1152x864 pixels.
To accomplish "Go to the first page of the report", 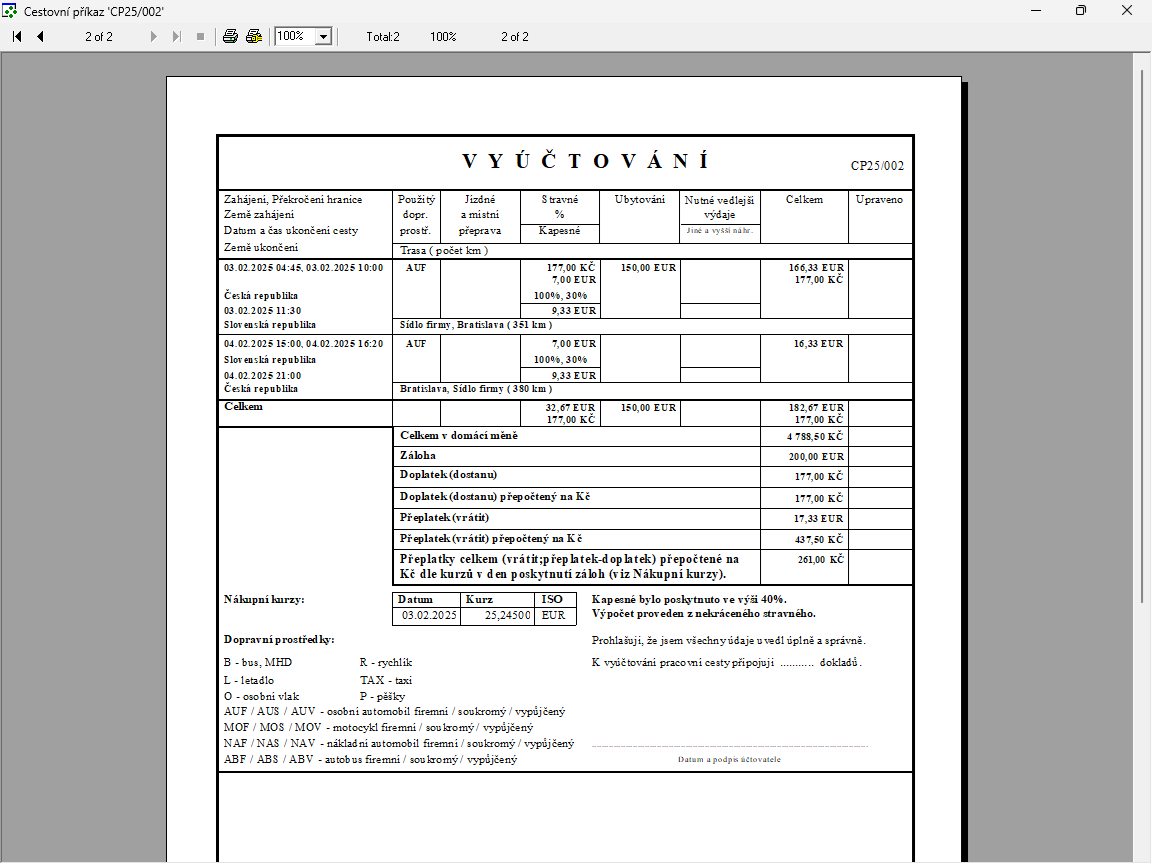I will click(x=17, y=36).
